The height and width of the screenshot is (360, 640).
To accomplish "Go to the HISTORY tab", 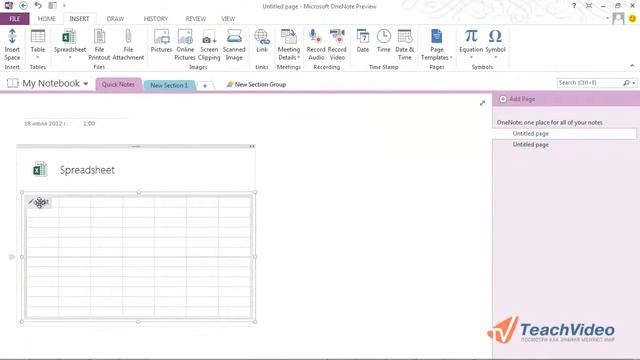I will click(156, 19).
